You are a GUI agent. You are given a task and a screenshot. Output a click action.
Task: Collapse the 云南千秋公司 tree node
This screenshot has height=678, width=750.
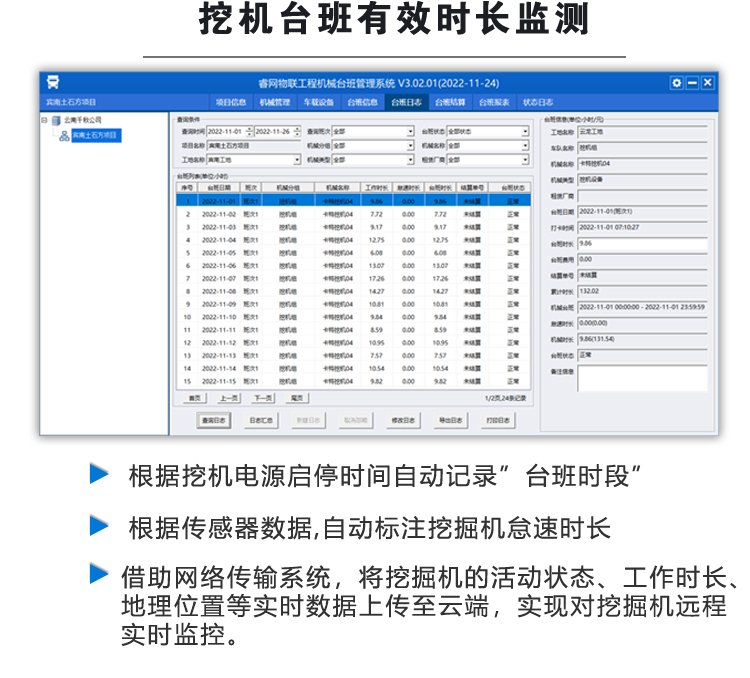click(x=45, y=120)
